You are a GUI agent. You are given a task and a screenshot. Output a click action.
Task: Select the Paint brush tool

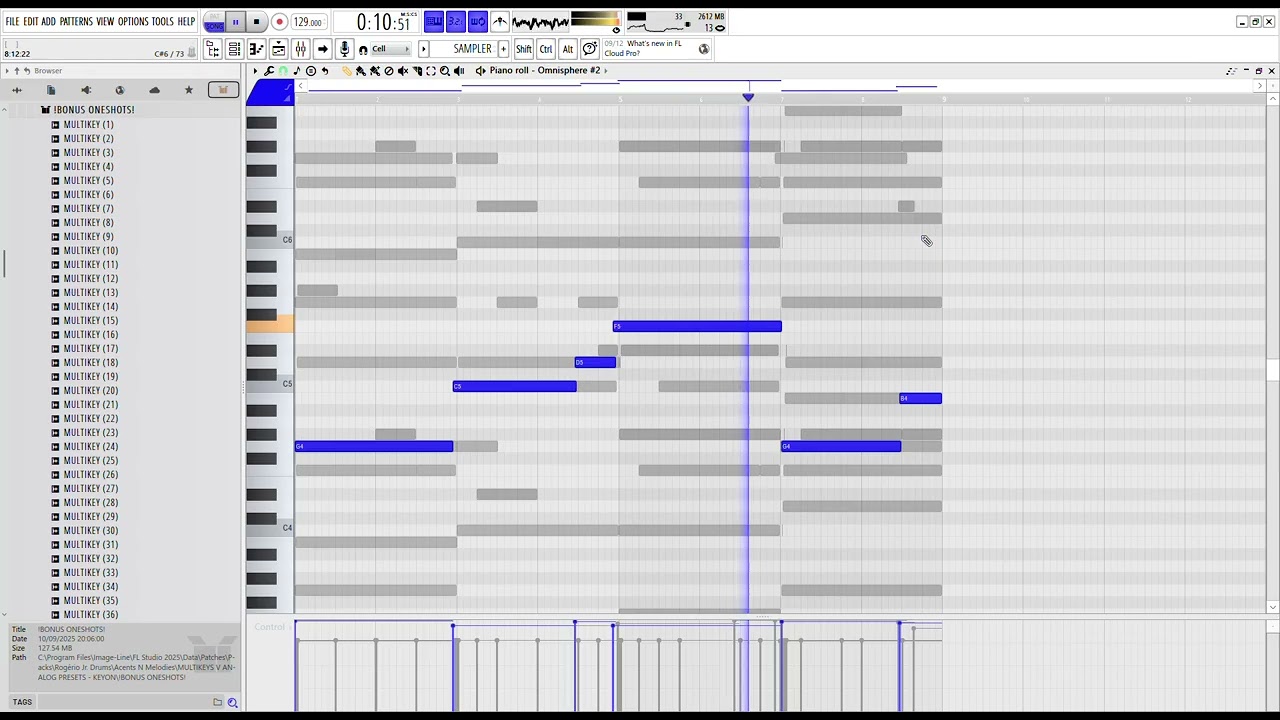pyautogui.click(x=360, y=71)
